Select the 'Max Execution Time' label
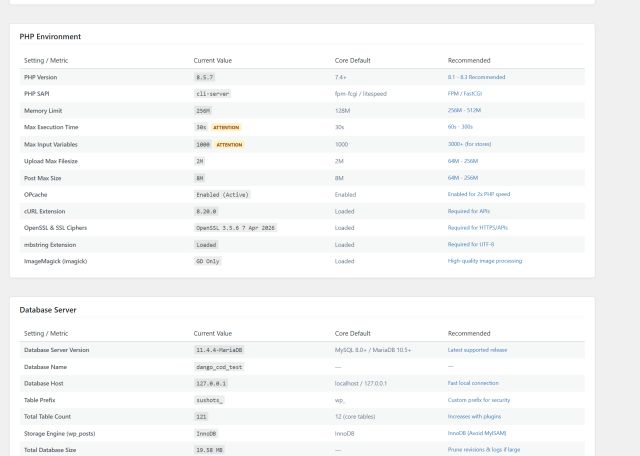The width and height of the screenshot is (640, 456). [51, 127]
